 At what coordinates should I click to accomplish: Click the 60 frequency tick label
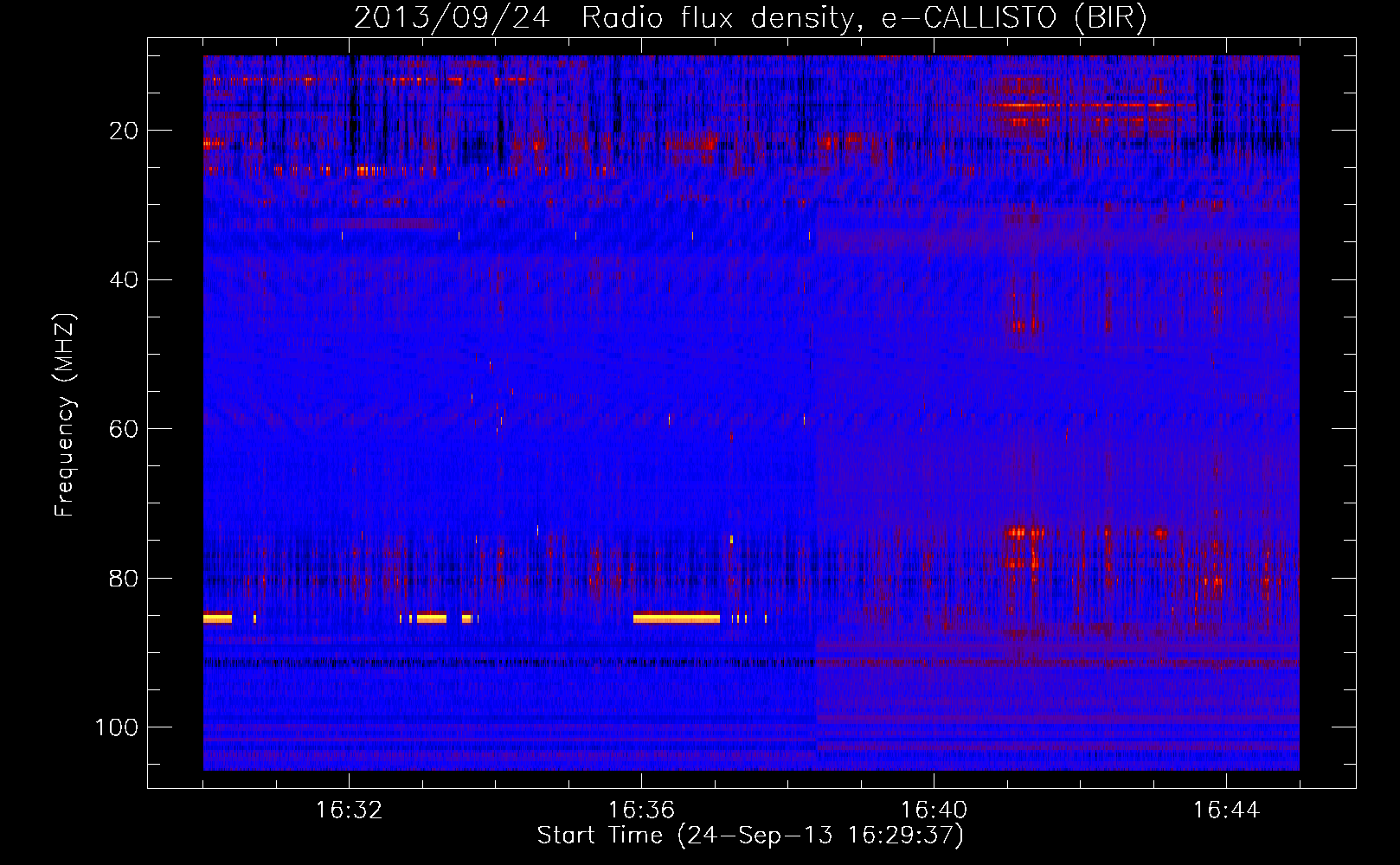click(x=124, y=429)
